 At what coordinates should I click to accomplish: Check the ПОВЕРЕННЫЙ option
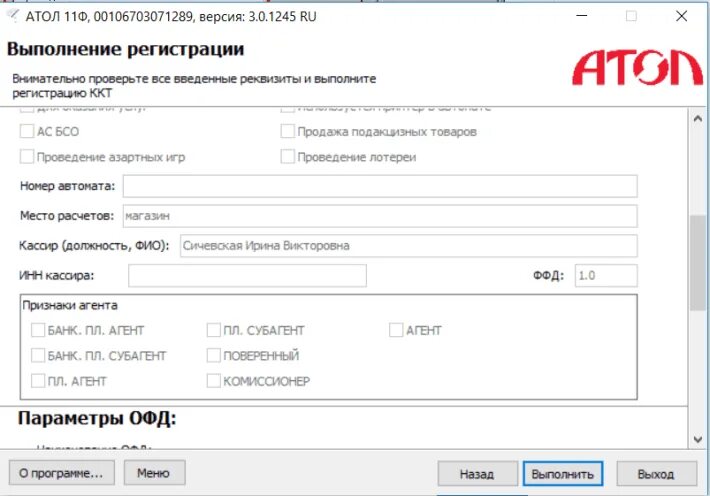tap(214, 356)
